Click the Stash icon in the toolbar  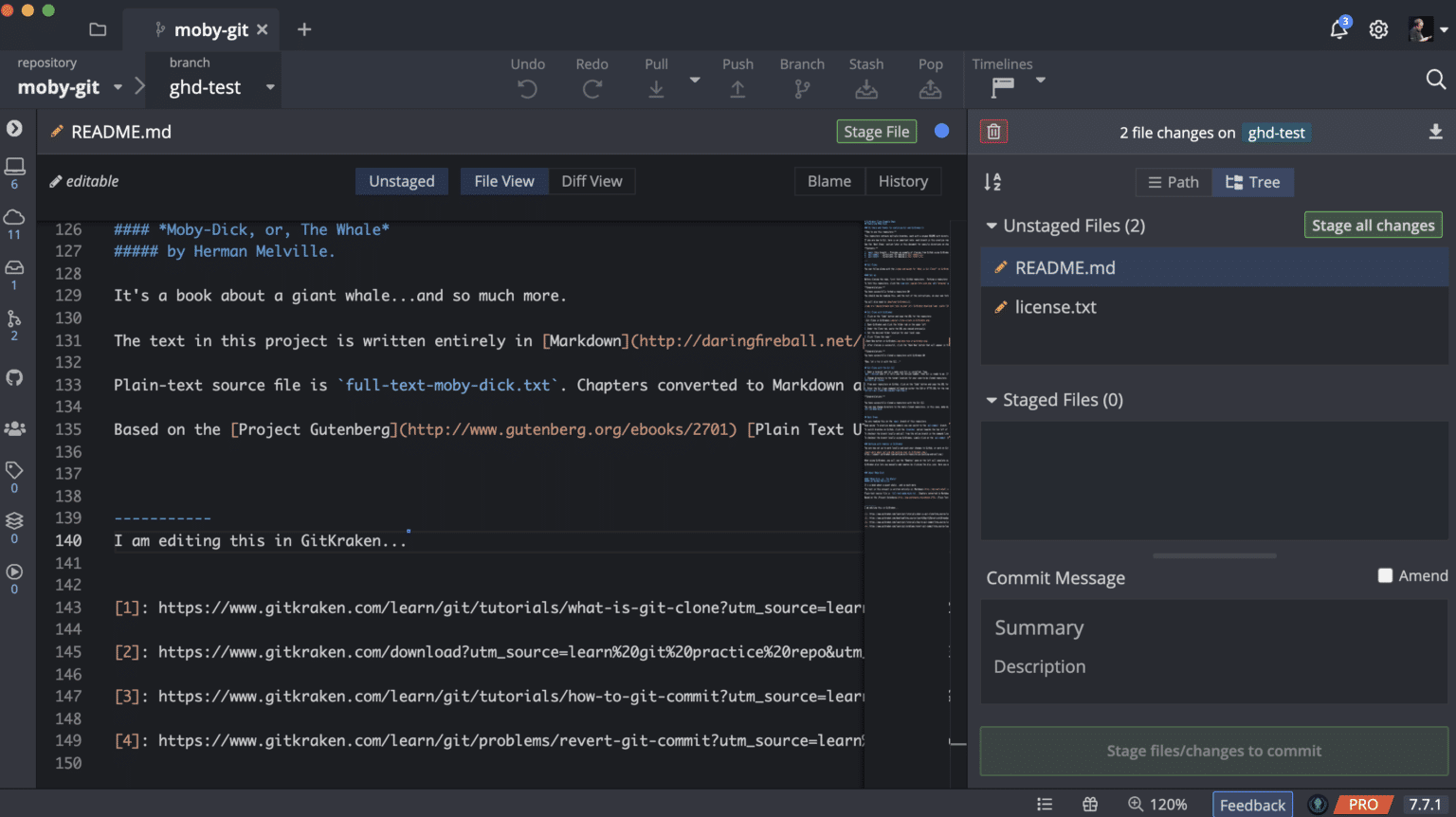[865, 87]
